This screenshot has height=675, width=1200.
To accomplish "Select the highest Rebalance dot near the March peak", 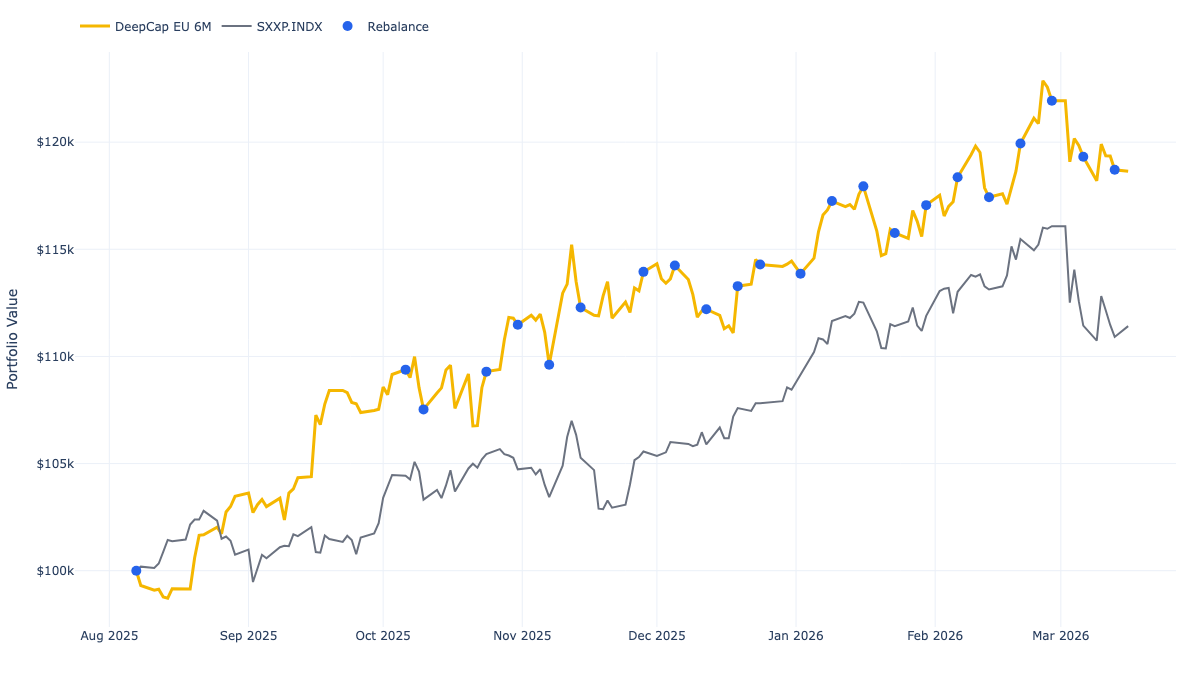I will point(1052,99).
